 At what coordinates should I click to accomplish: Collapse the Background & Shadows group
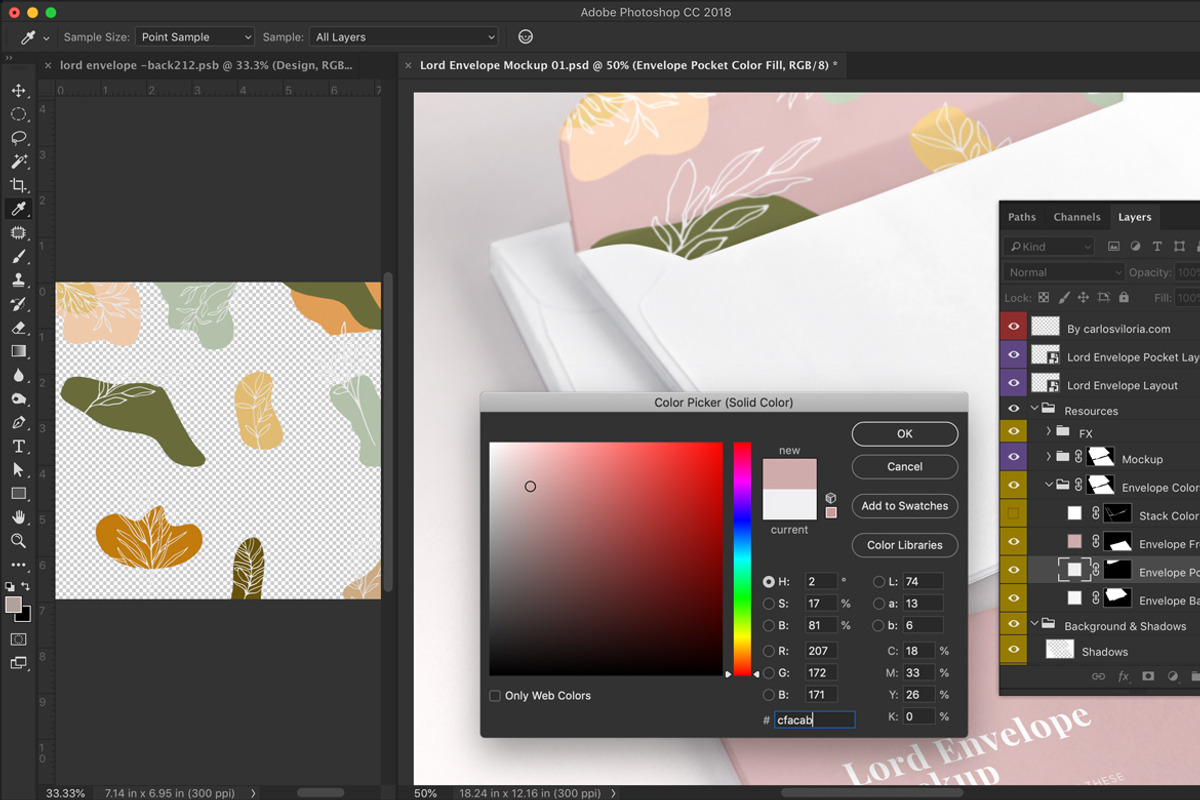tap(1035, 624)
